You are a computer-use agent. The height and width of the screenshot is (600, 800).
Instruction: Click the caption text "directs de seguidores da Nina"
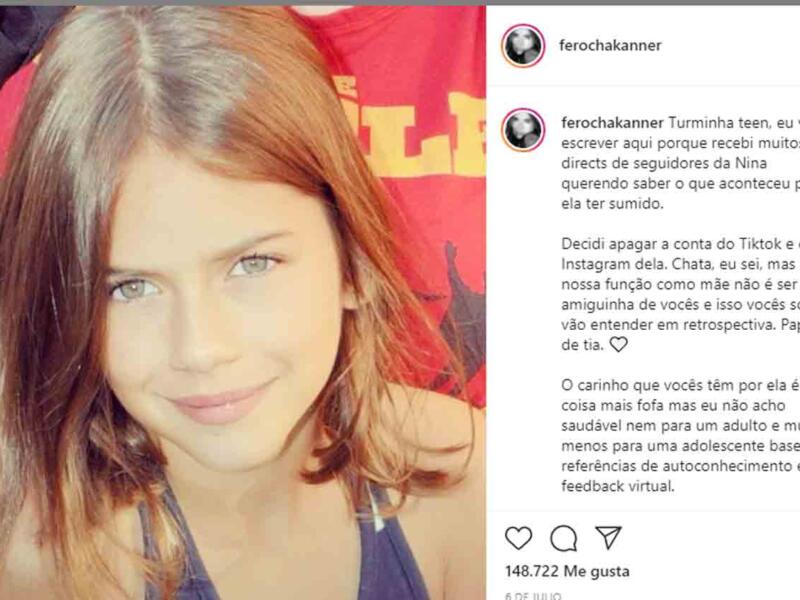[x=664, y=163]
